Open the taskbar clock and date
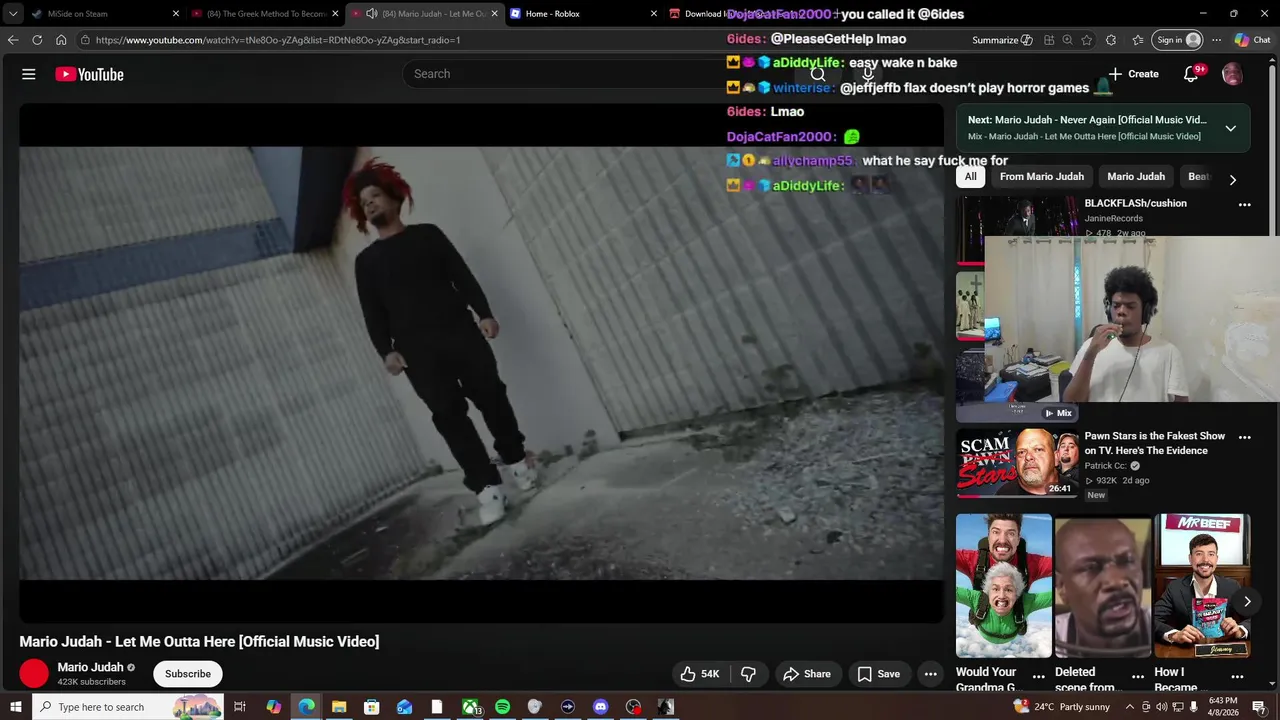The height and width of the screenshot is (720, 1280). pyautogui.click(x=1223, y=707)
